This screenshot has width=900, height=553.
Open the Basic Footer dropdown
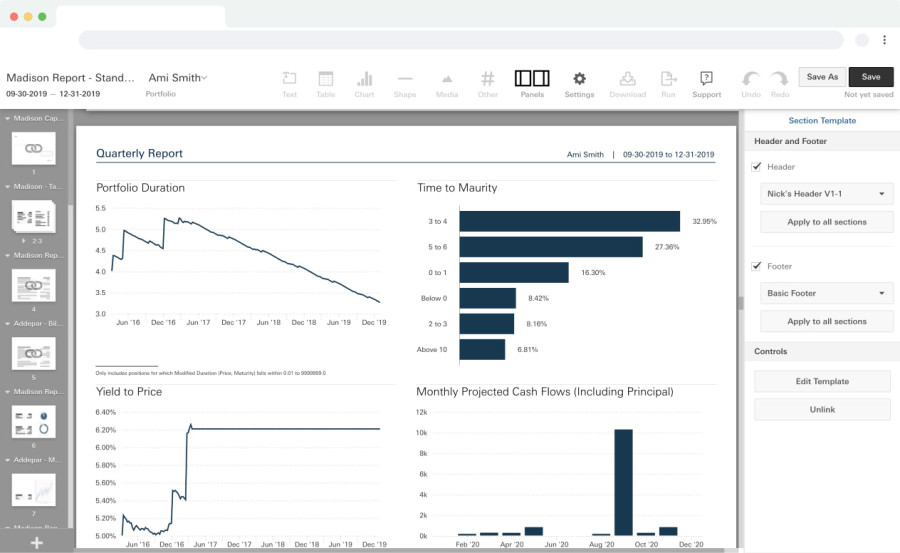[x=827, y=293]
